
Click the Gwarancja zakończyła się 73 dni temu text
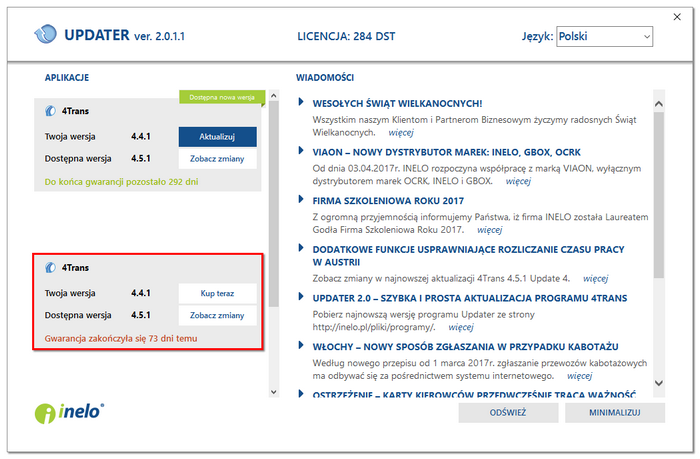point(121,339)
